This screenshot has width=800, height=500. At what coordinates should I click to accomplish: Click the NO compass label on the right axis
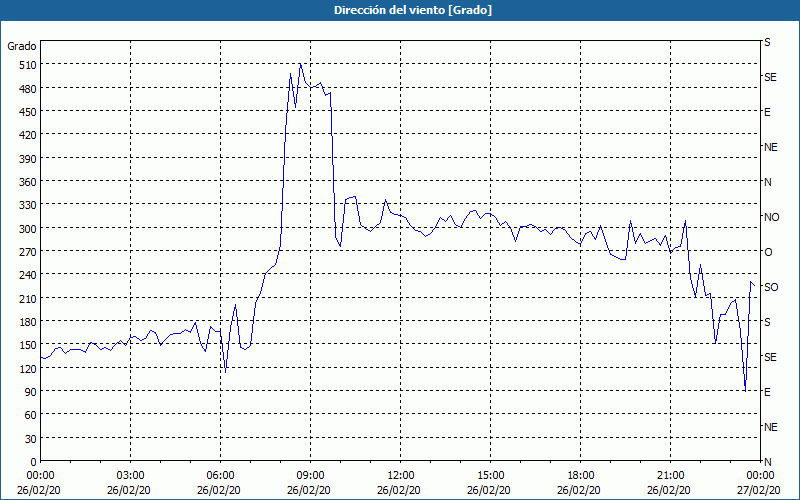click(x=771, y=217)
